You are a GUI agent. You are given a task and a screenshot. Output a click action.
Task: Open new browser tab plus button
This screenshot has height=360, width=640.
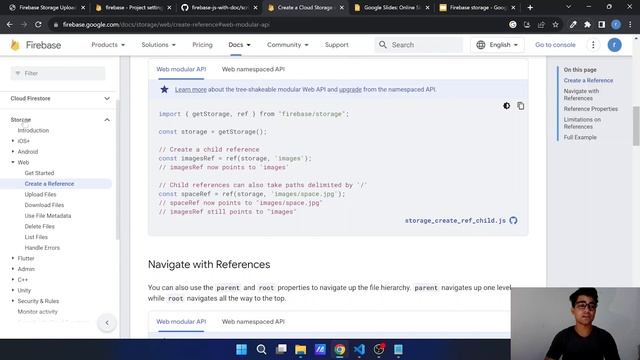[x=530, y=7]
